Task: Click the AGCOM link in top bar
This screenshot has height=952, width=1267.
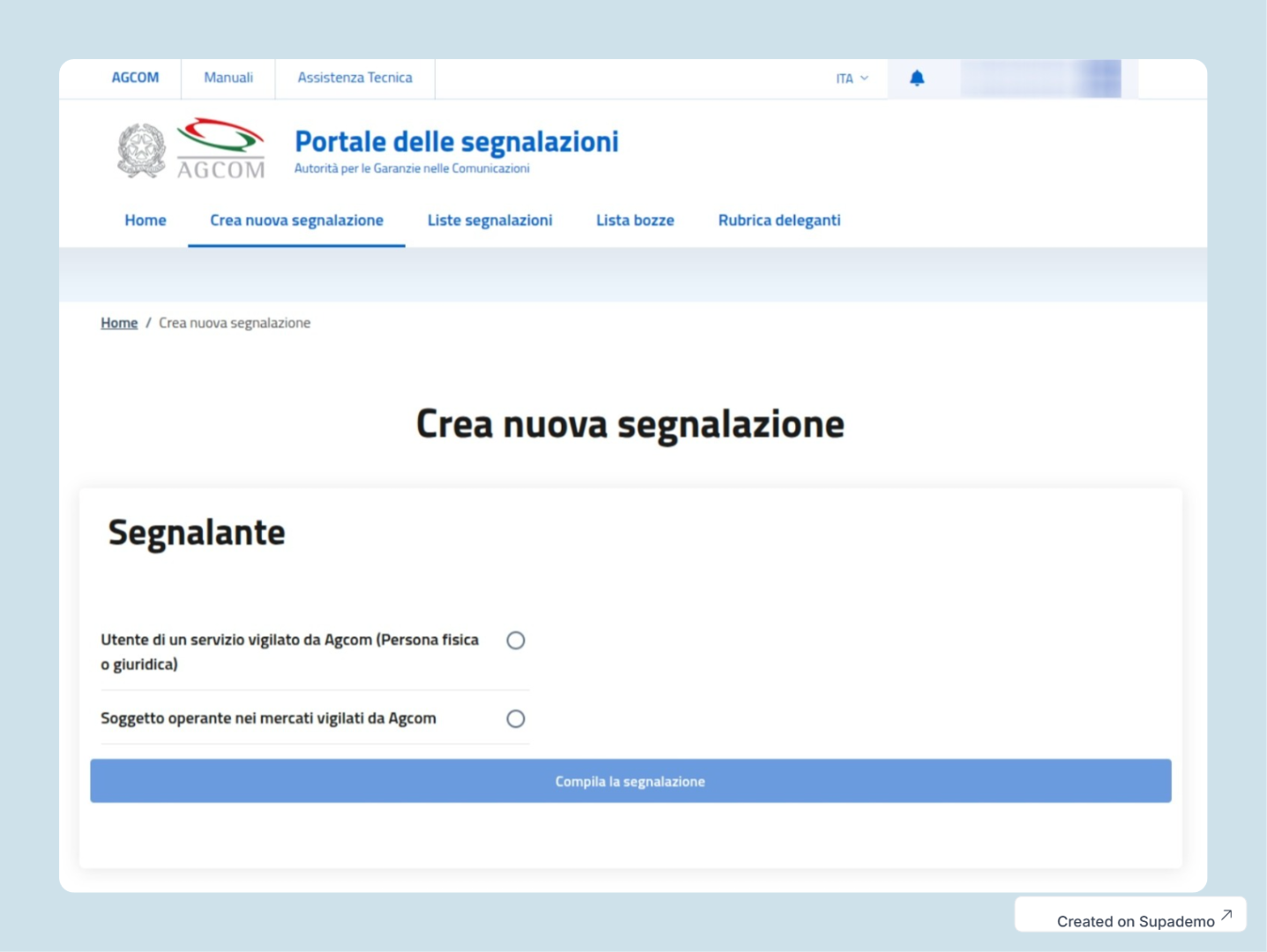Action: click(x=135, y=78)
